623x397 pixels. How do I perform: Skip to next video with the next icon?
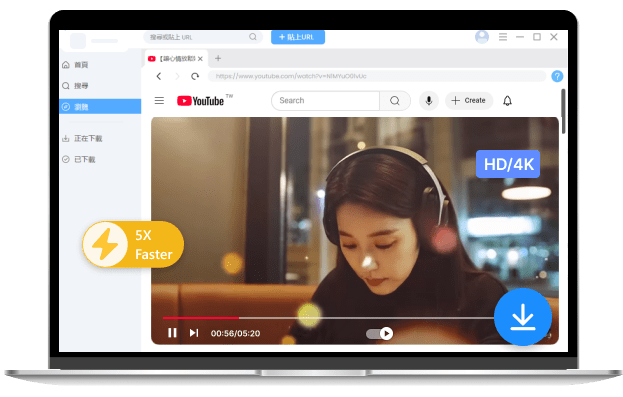click(194, 333)
